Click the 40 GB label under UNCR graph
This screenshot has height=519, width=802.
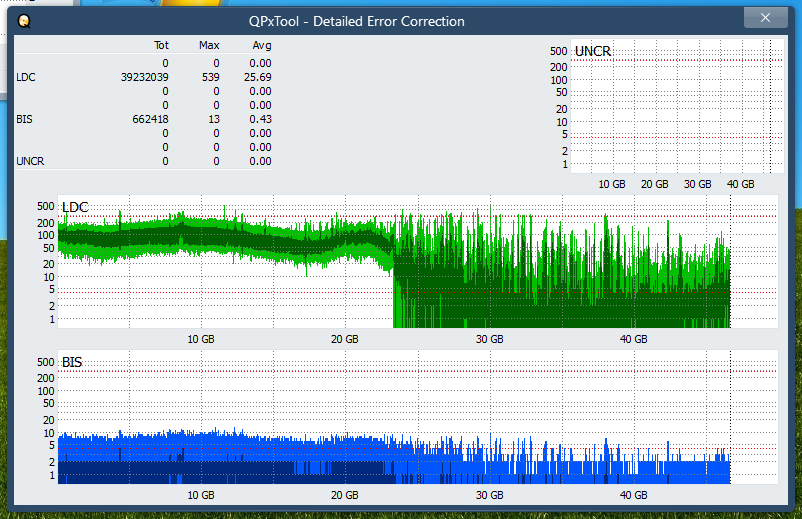[740, 184]
